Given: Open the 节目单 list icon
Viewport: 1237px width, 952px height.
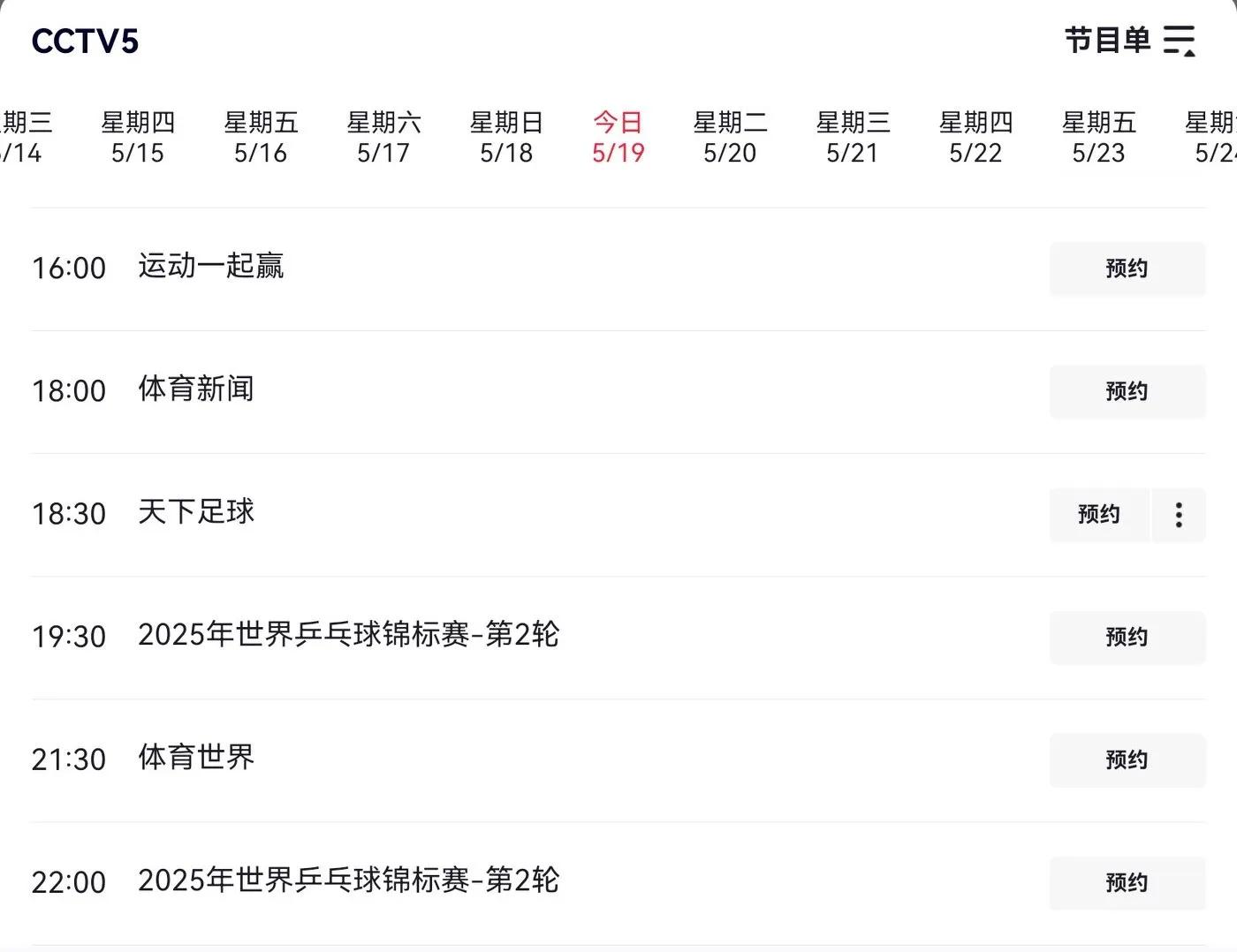Looking at the screenshot, I should [x=1180, y=41].
